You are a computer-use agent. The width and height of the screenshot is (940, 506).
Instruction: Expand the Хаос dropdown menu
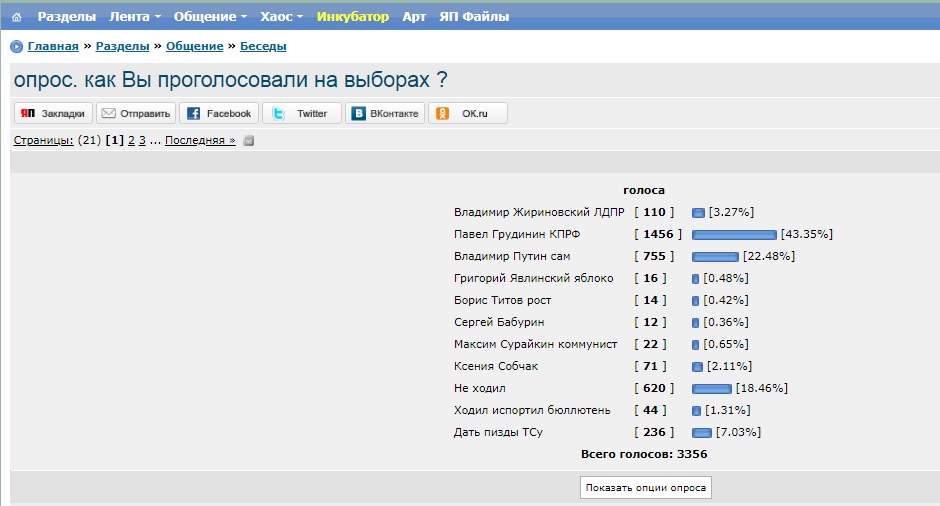(281, 17)
